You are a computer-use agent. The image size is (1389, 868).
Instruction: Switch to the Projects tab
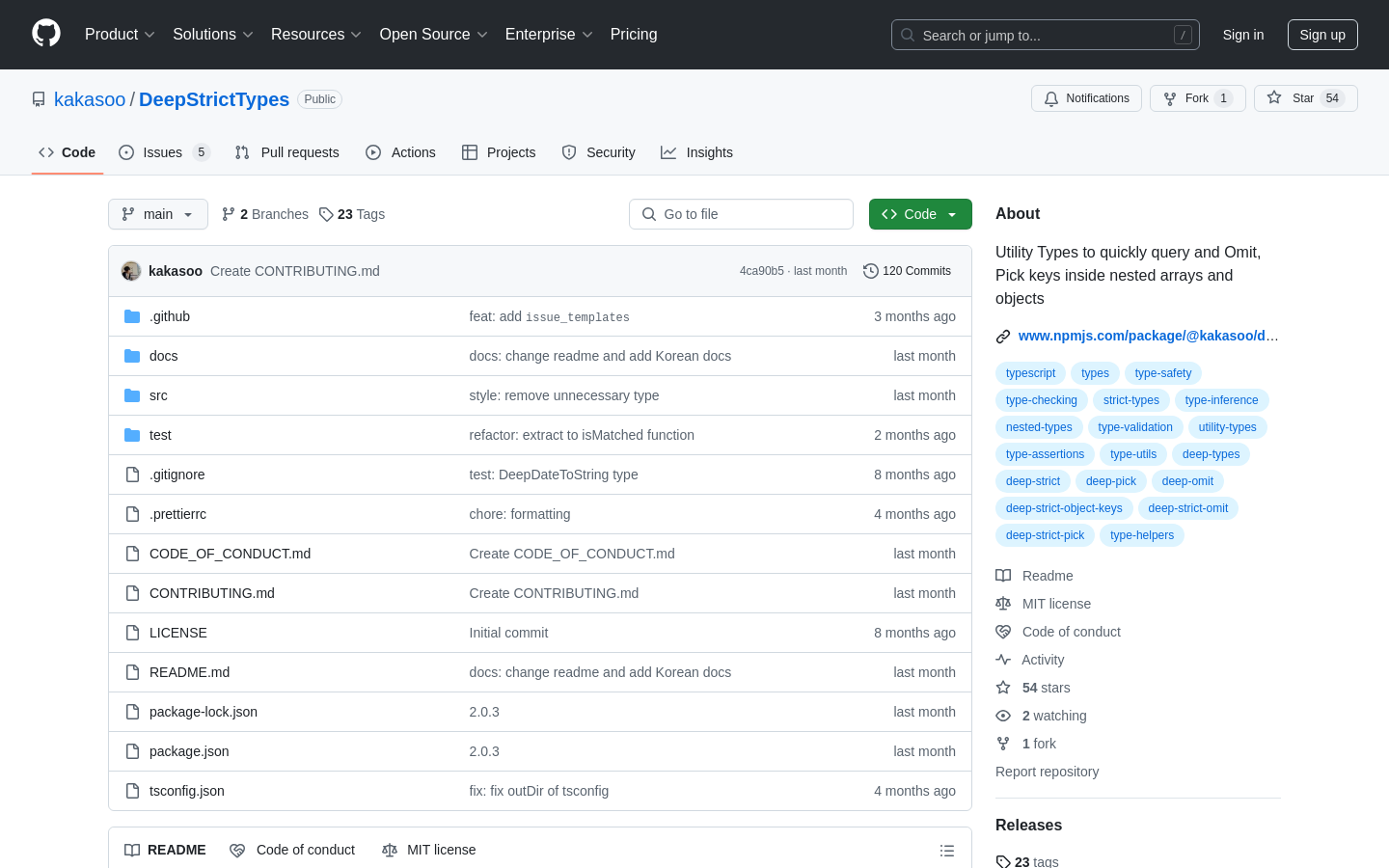coord(499,152)
